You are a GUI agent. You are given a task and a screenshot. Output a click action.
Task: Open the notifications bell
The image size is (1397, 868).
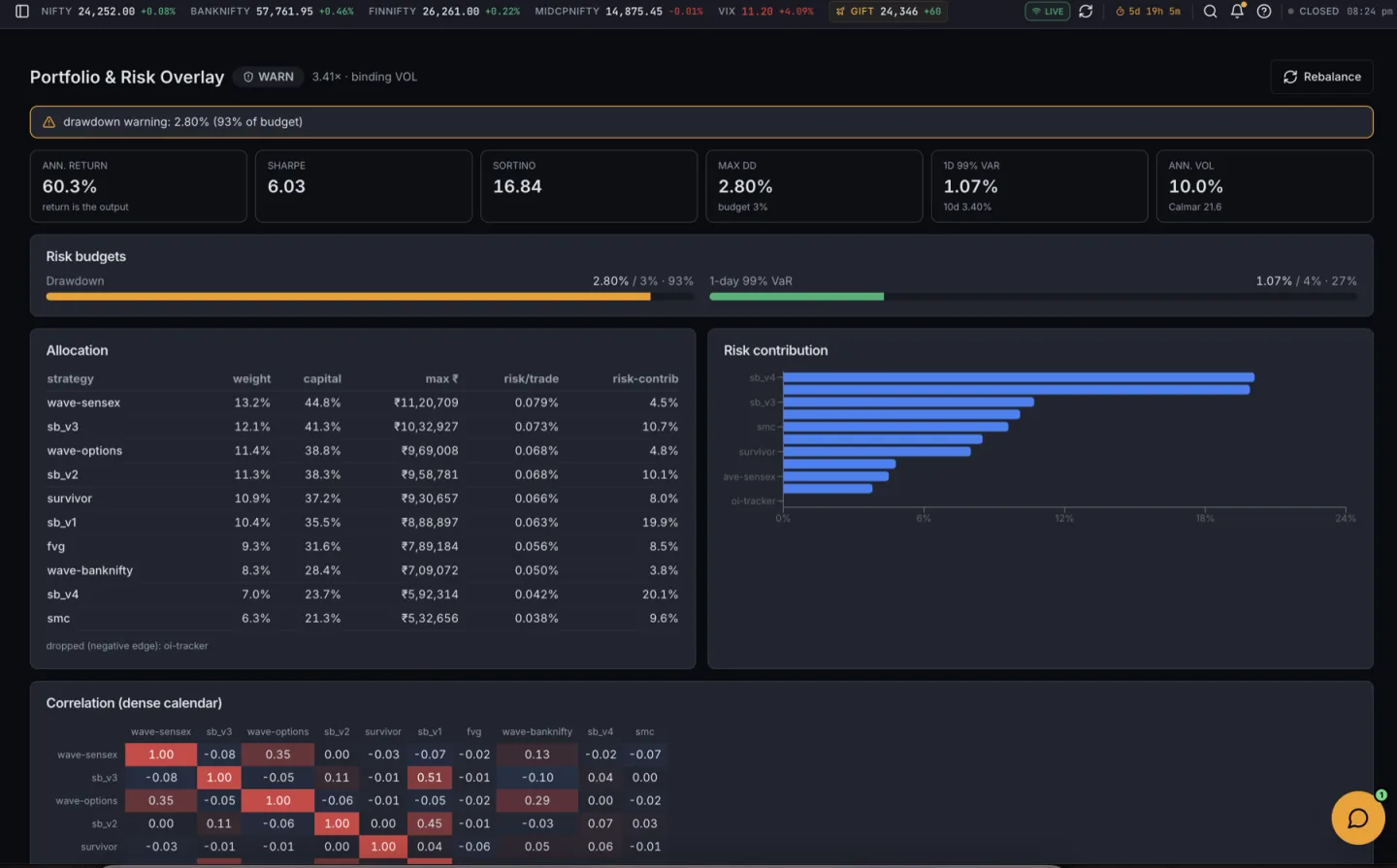1237,12
